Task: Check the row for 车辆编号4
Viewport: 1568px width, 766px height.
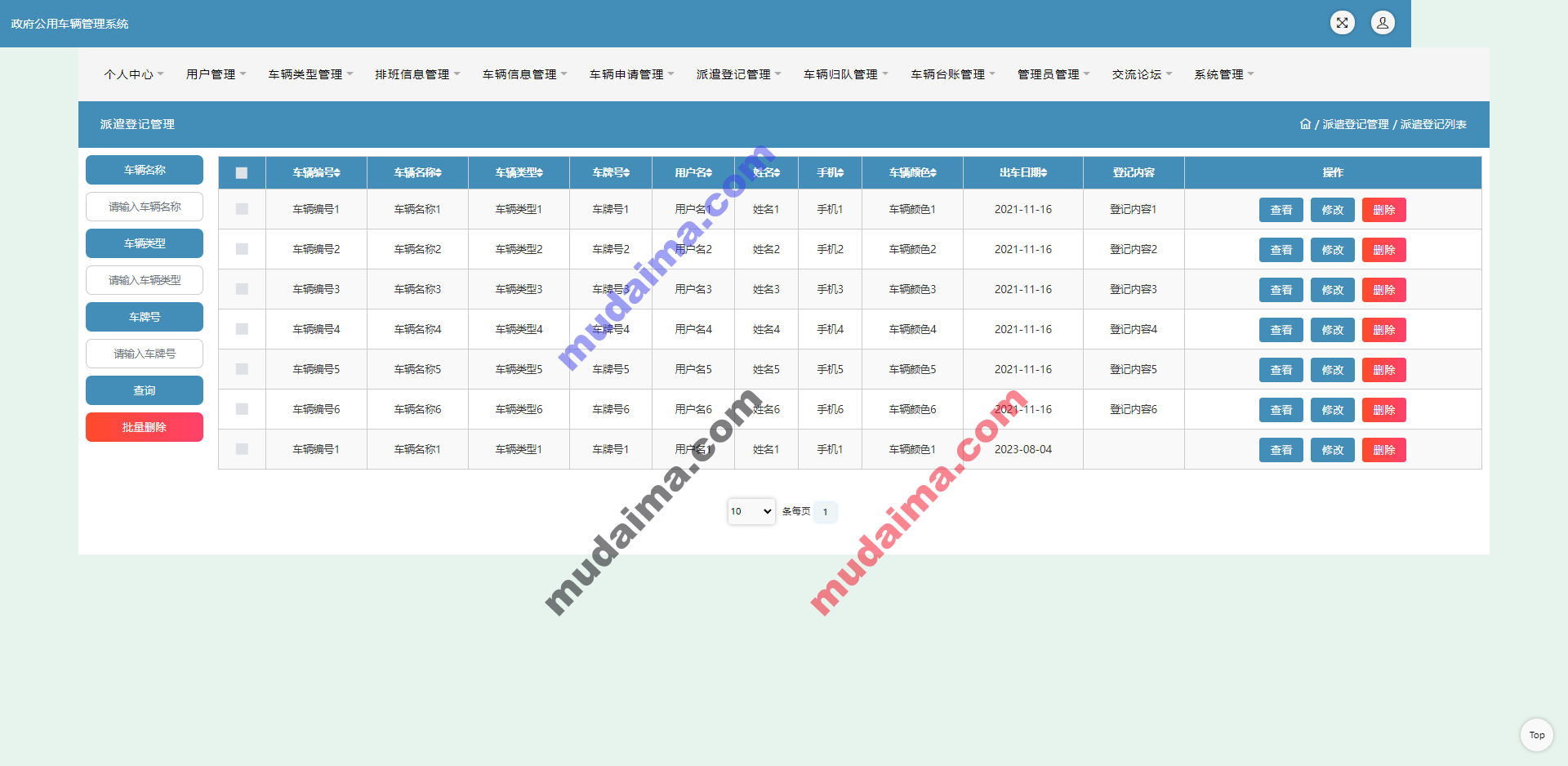Action: tap(242, 329)
